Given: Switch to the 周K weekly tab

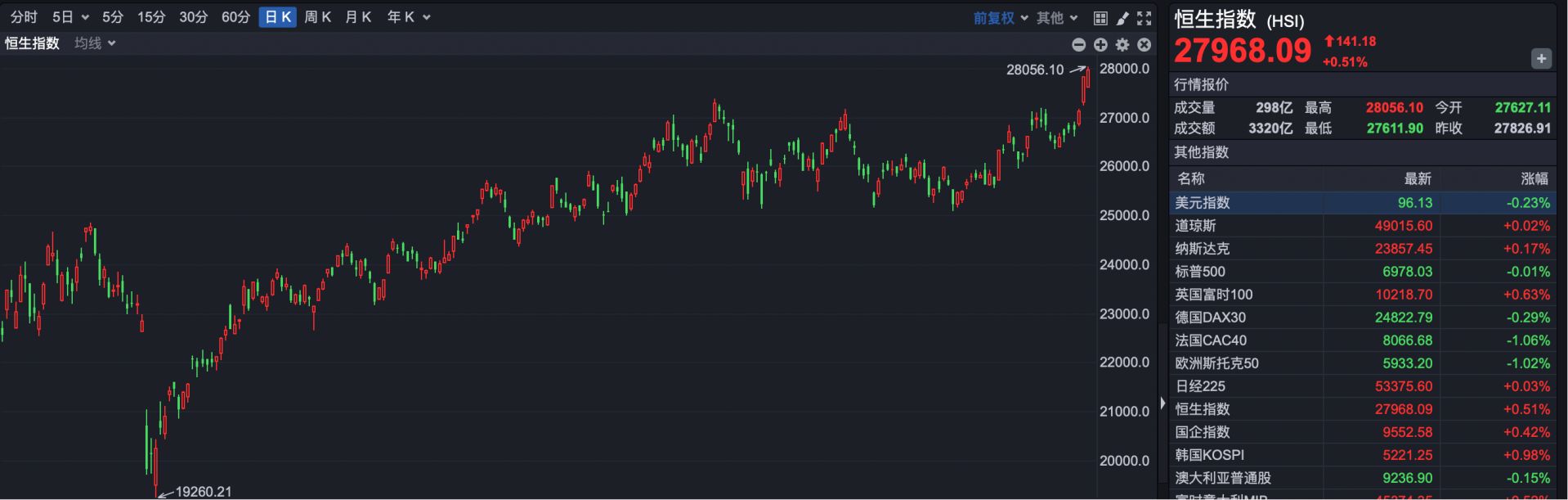Looking at the screenshot, I should [317, 17].
